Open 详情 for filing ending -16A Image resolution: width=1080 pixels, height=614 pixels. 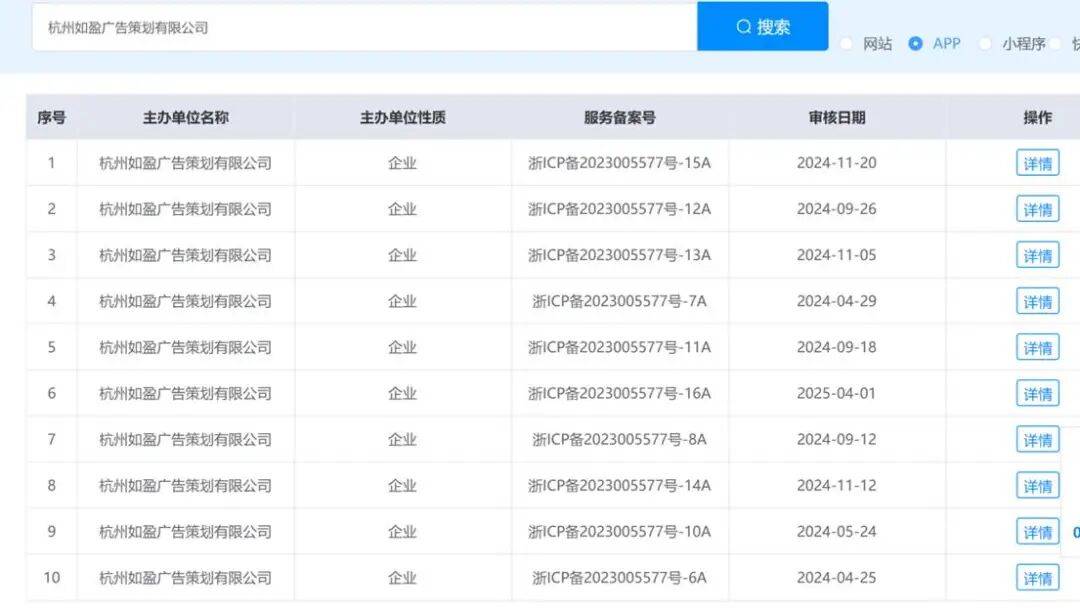pyautogui.click(x=1037, y=393)
